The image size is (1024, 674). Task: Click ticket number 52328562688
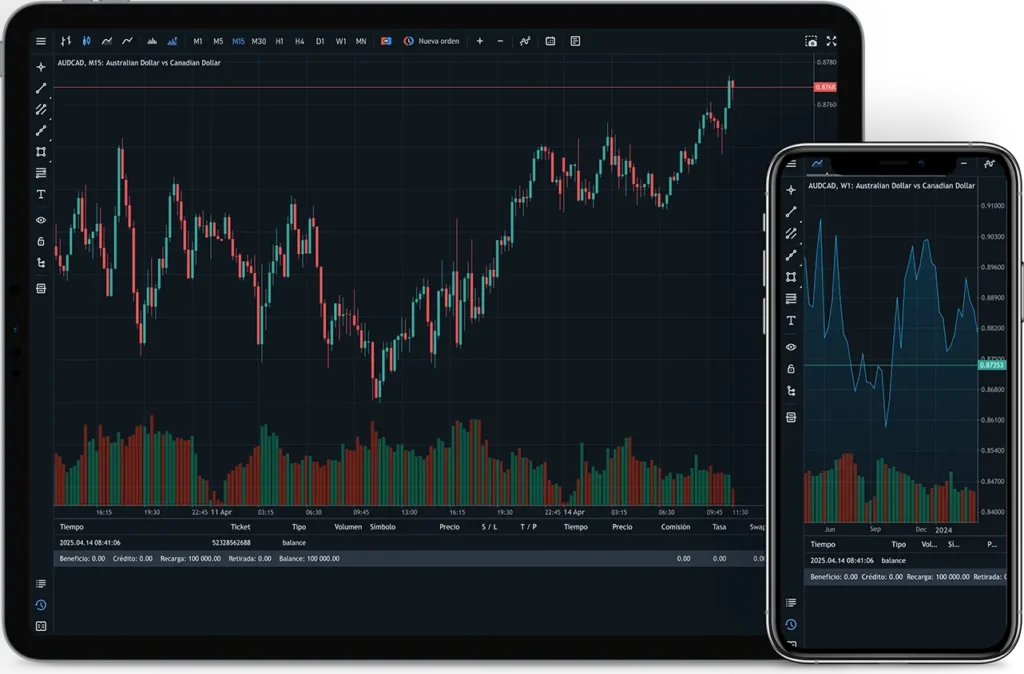(231, 543)
